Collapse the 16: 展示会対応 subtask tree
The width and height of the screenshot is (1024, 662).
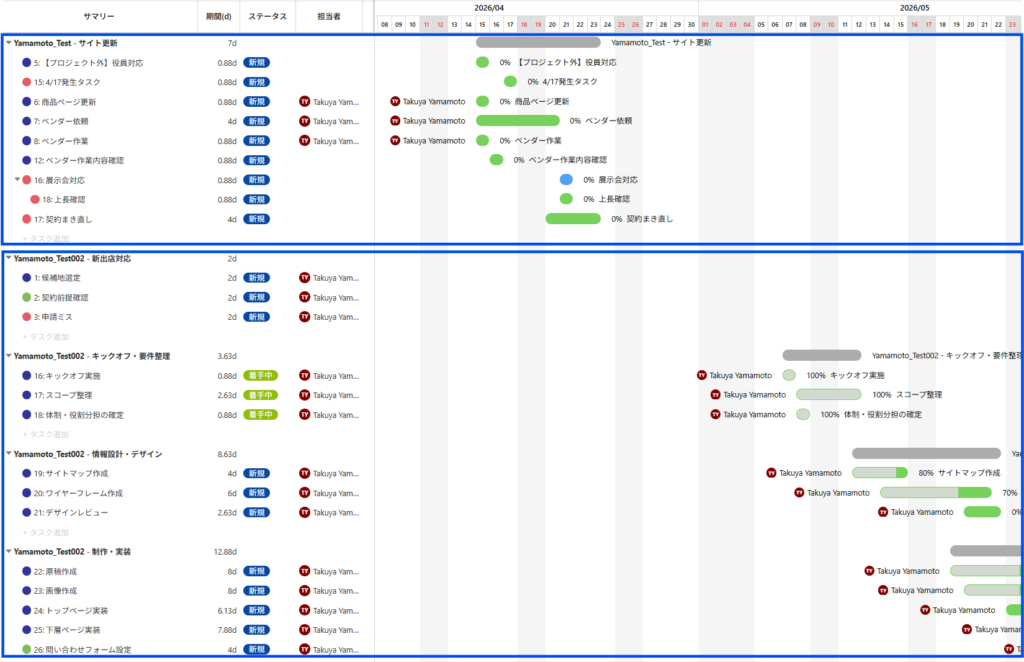click(x=17, y=180)
